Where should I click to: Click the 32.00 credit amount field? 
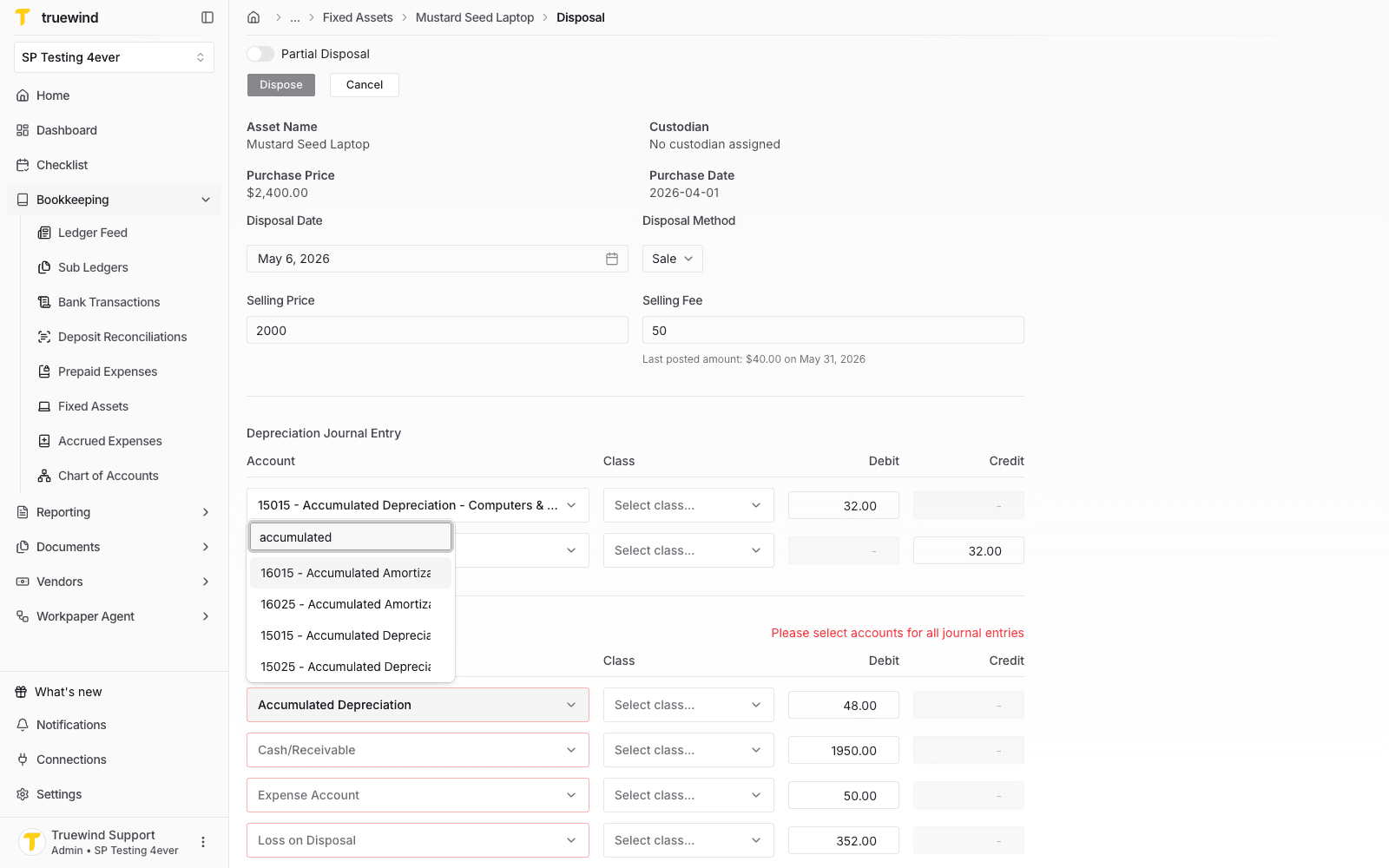969,550
